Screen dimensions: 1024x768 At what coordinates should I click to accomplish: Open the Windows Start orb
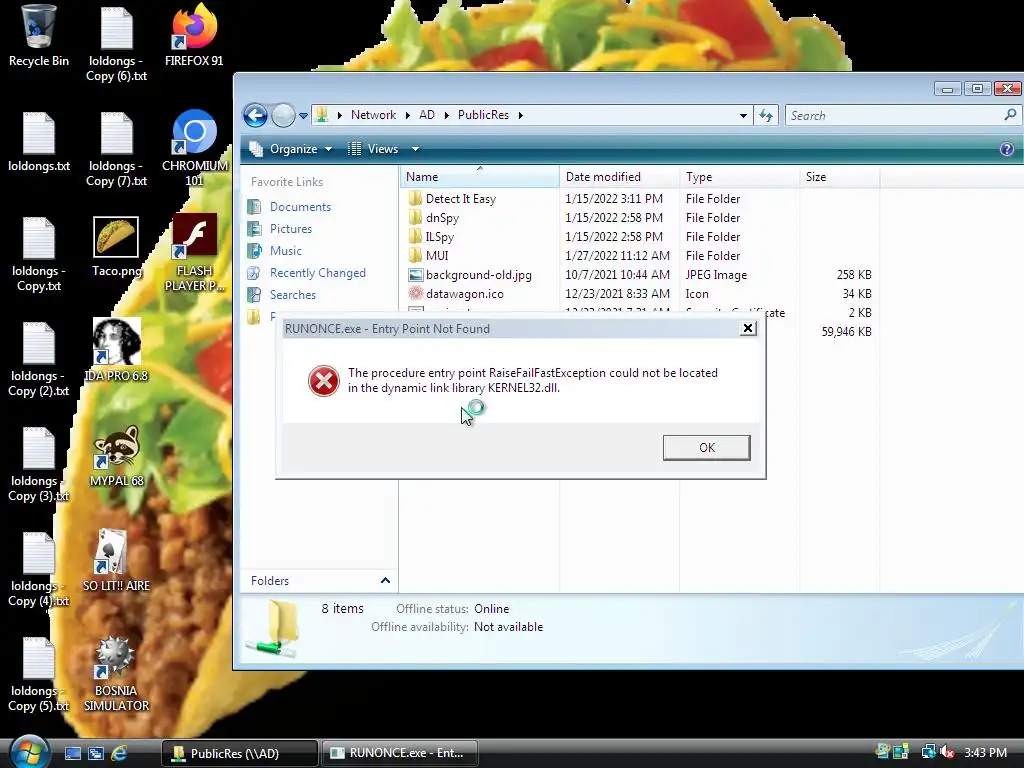[29, 752]
